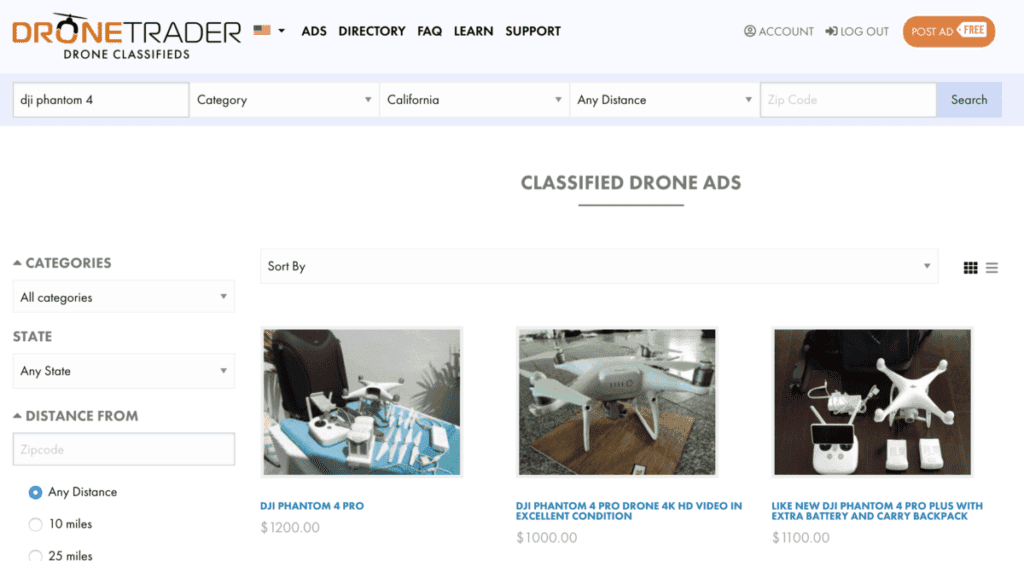The height and width of the screenshot is (561, 1024).
Task: Open the Like New Phantom 4 Pro Plus photo
Action: [x=872, y=402]
